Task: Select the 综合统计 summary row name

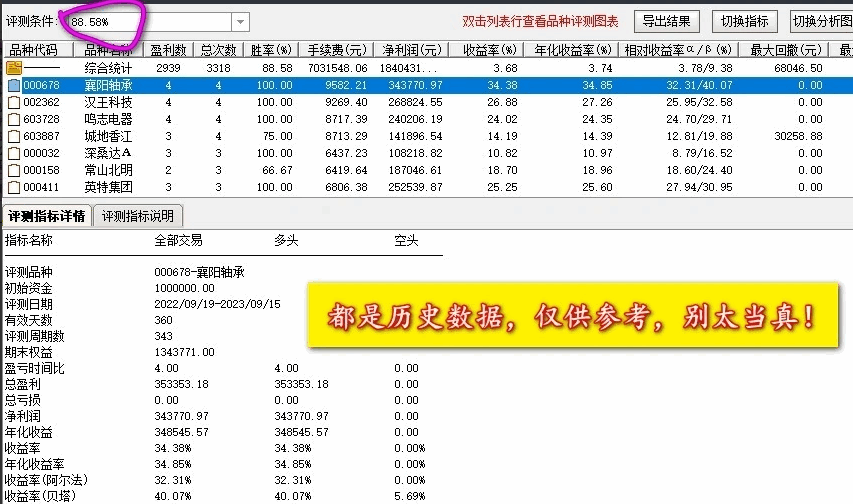Action: click(x=108, y=68)
